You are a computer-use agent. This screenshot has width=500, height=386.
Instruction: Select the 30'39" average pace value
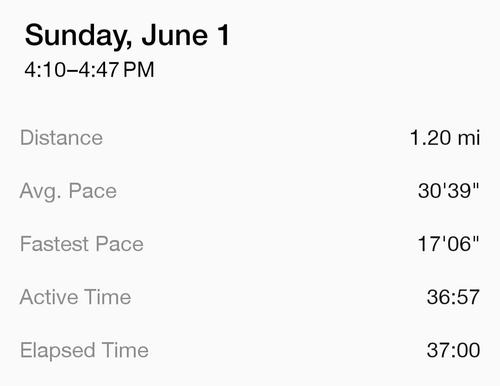(x=449, y=191)
